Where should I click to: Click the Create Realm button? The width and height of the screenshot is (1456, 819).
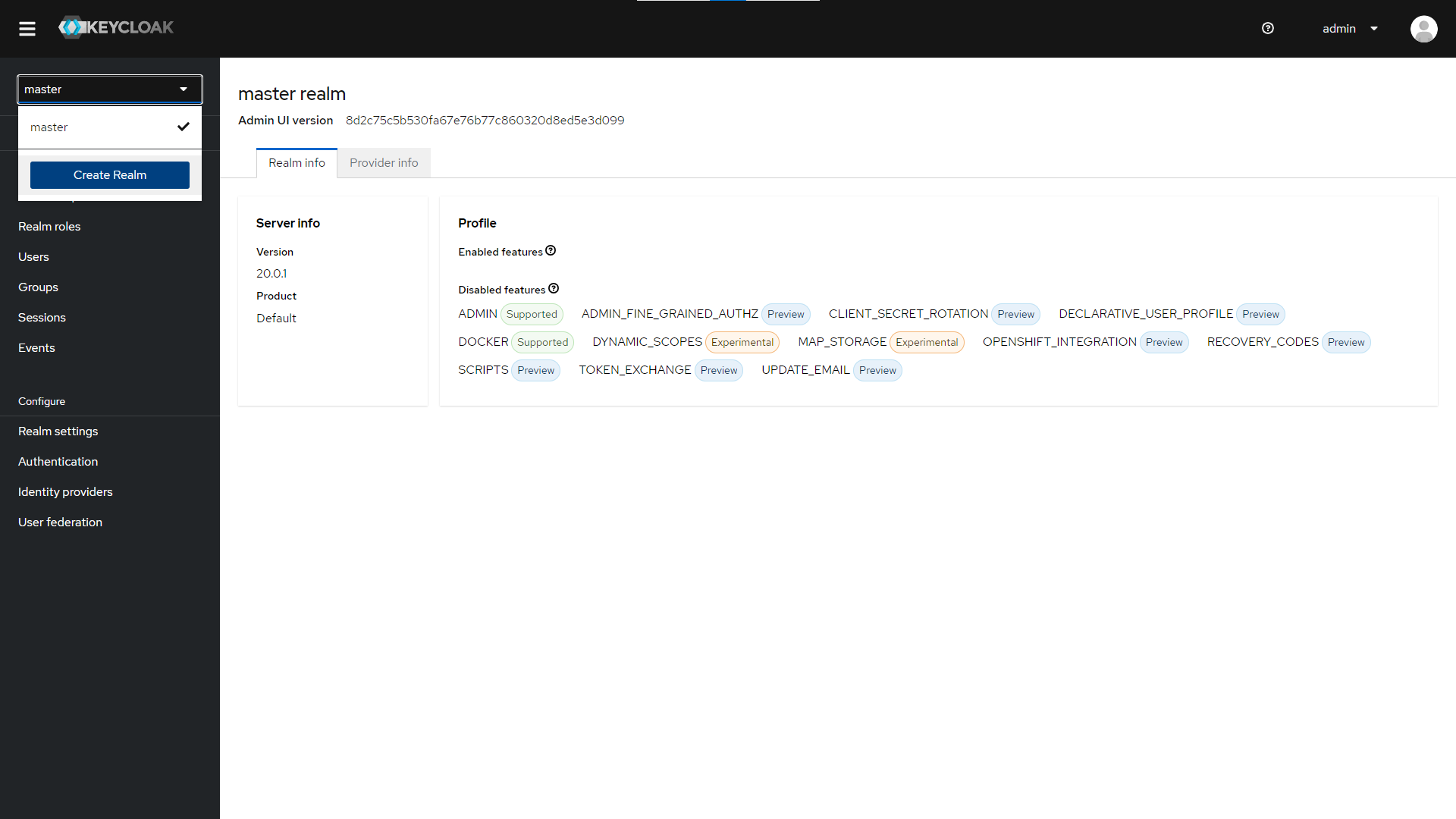[x=109, y=175]
